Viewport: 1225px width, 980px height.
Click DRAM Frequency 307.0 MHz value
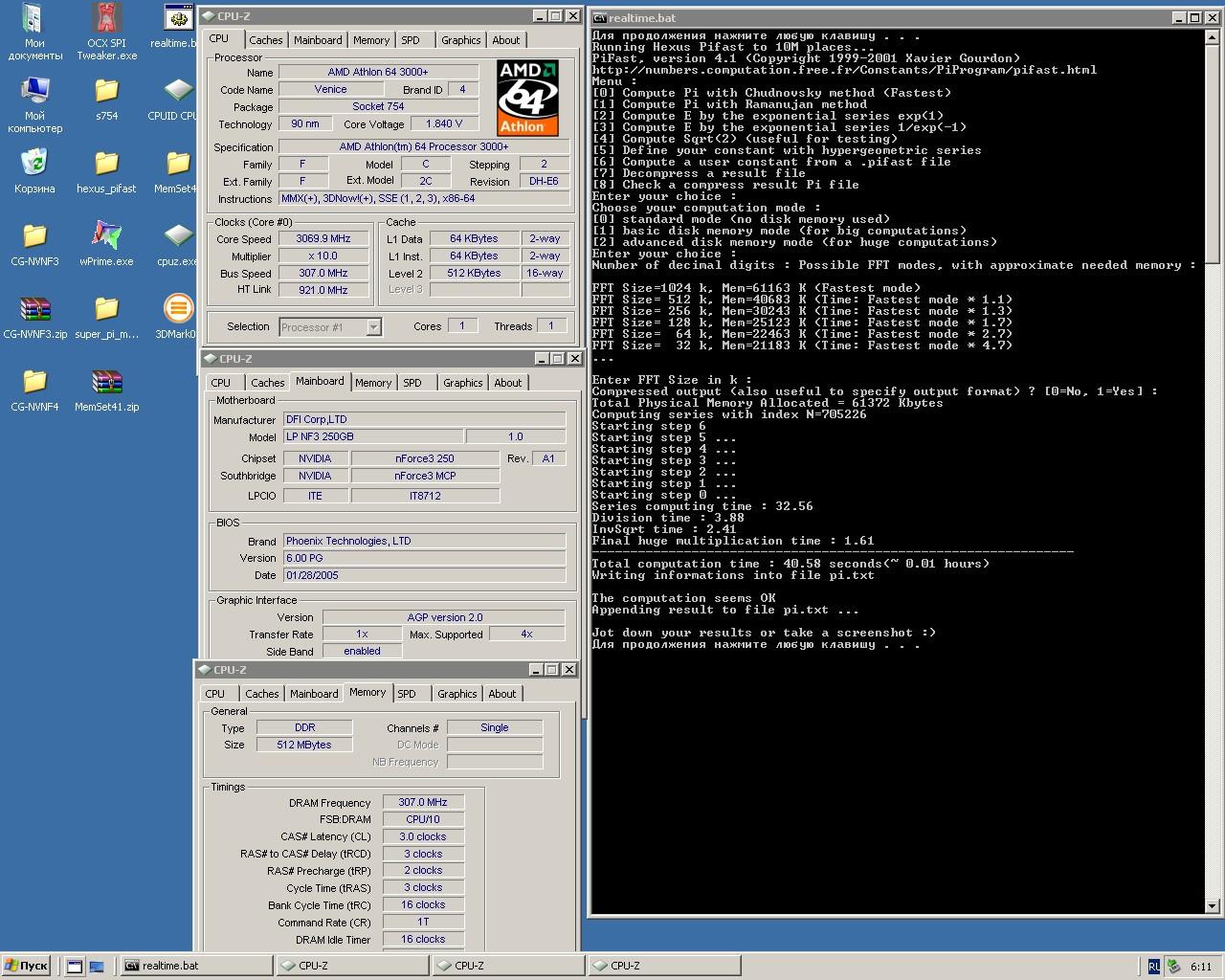(423, 803)
